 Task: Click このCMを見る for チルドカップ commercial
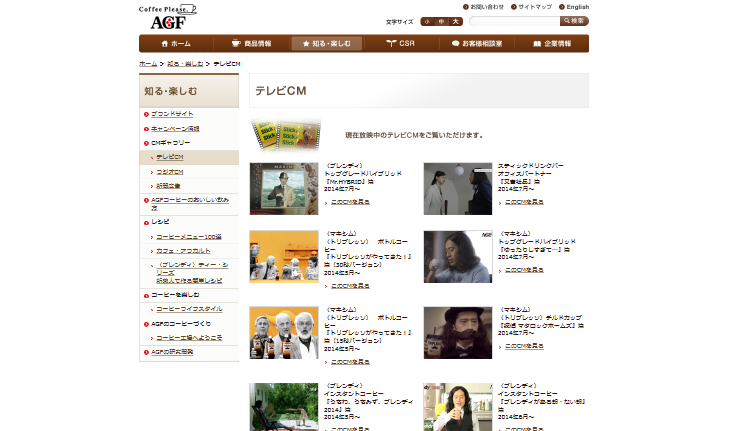tap(524, 346)
